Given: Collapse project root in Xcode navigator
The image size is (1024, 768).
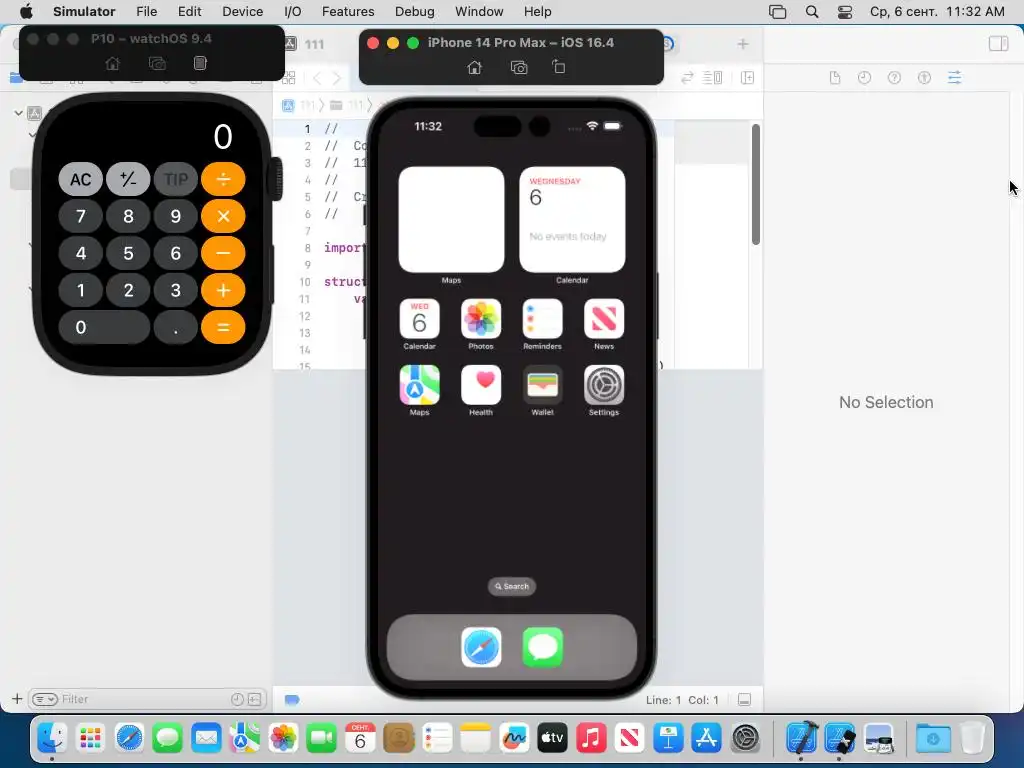Looking at the screenshot, I should pyautogui.click(x=18, y=113).
